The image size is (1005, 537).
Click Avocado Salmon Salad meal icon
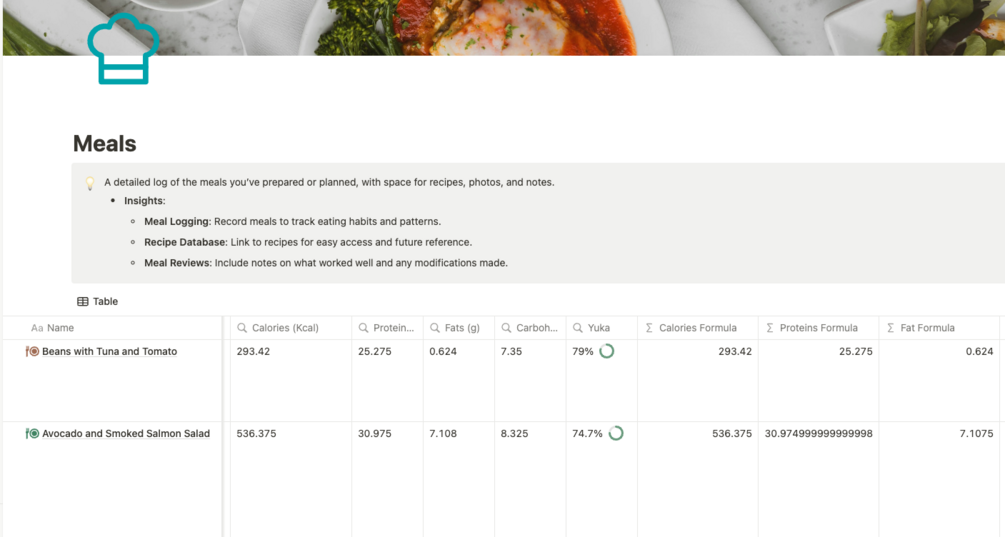pos(33,434)
